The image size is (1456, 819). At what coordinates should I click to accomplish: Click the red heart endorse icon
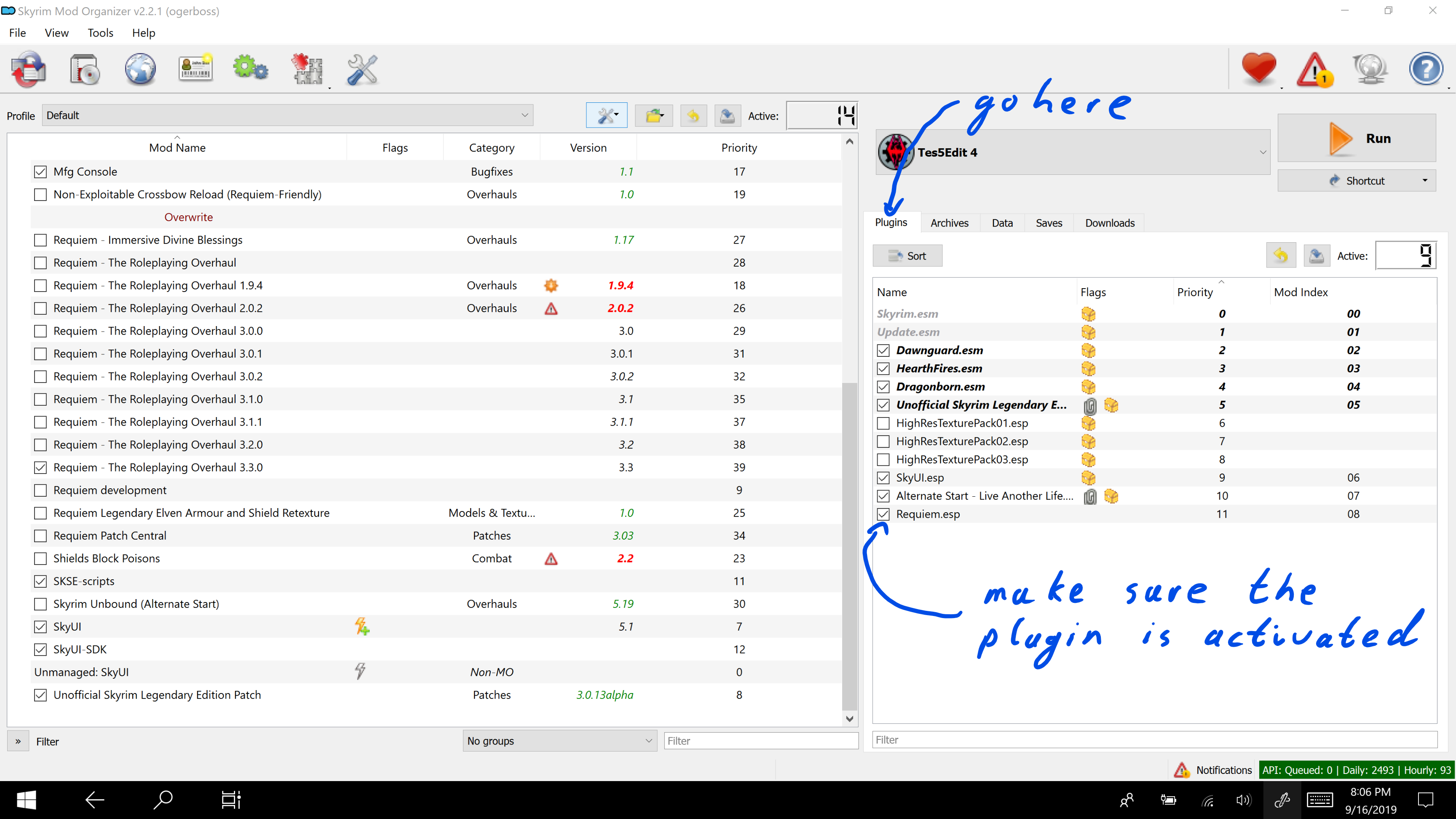pyautogui.click(x=1259, y=69)
